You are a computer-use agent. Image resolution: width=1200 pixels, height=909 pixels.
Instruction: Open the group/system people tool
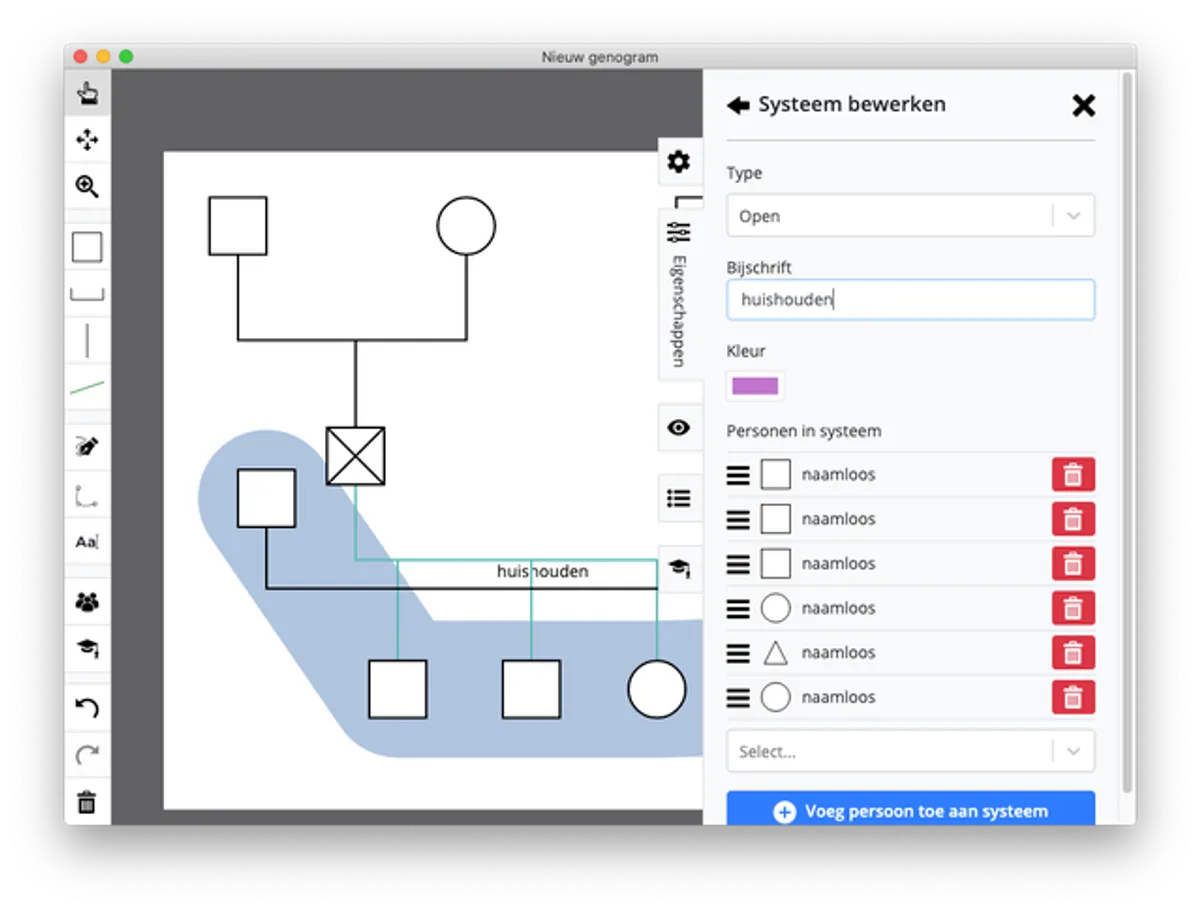click(x=88, y=602)
